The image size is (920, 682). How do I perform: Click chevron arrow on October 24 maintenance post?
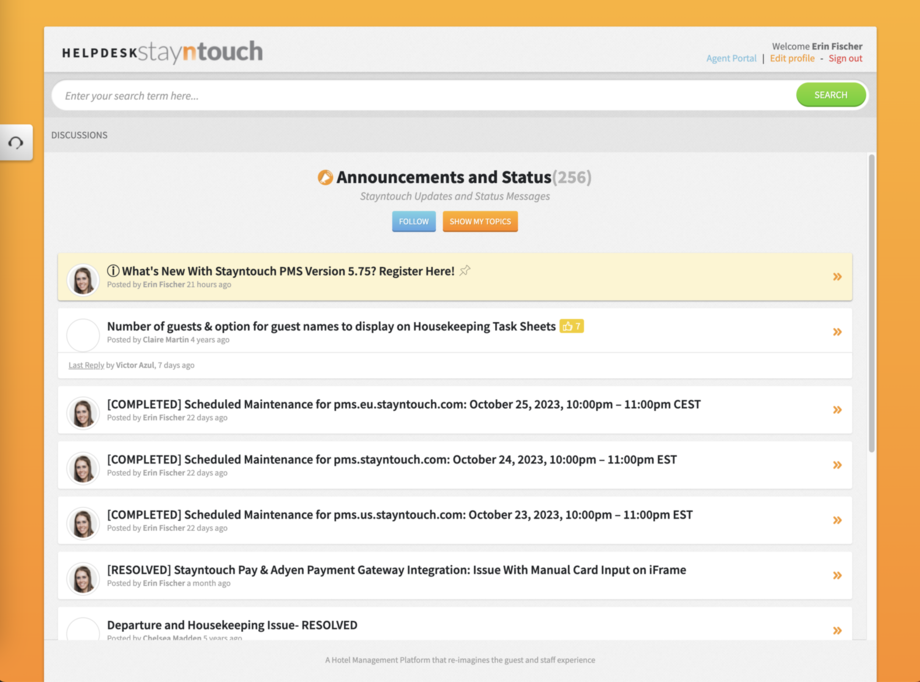tap(837, 465)
